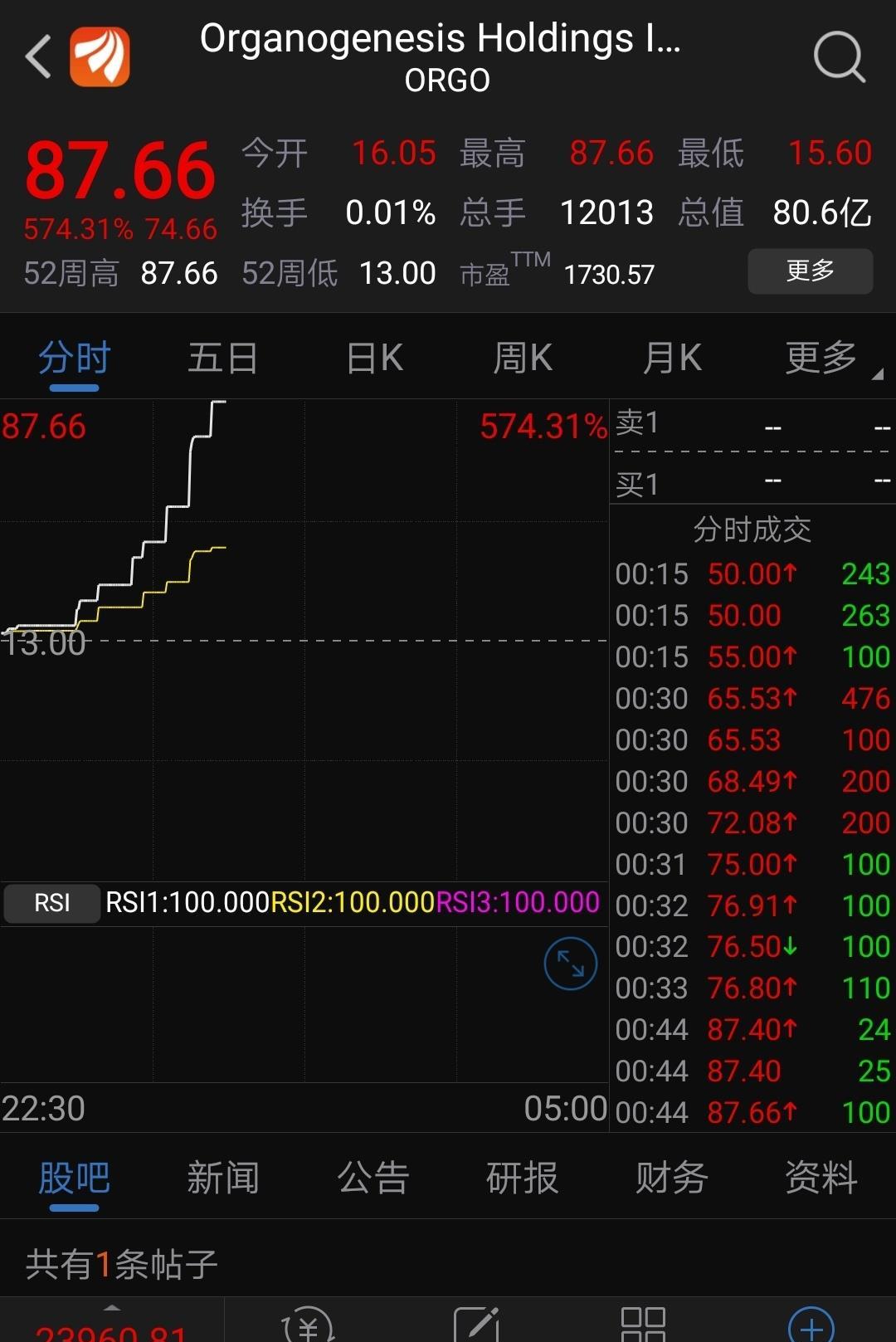This screenshot has height=1342, width=896.
Task: Add stock to watchlist with plus icon
Action: coord(811,1325)
